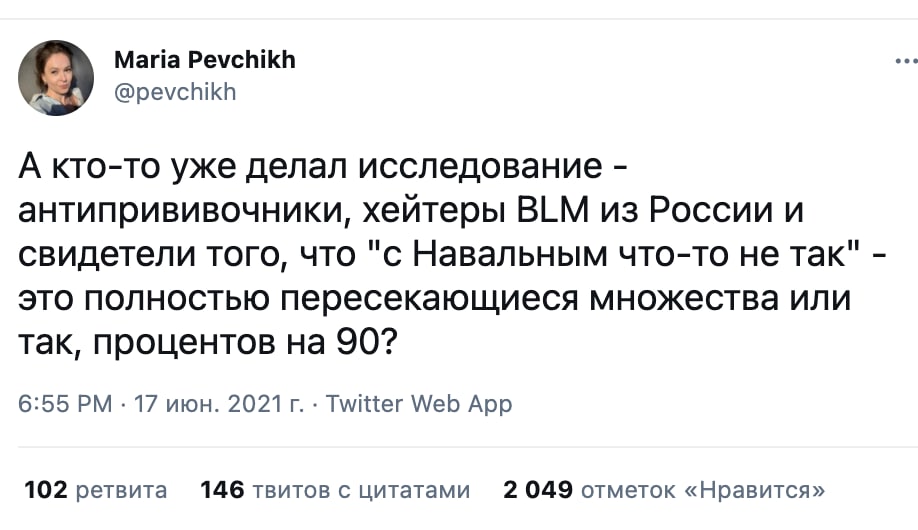Image resolution: width=918 pixels, height=530 pixels.
Task: Click the 102 retweet count number
Action: (x=45, y=490)
